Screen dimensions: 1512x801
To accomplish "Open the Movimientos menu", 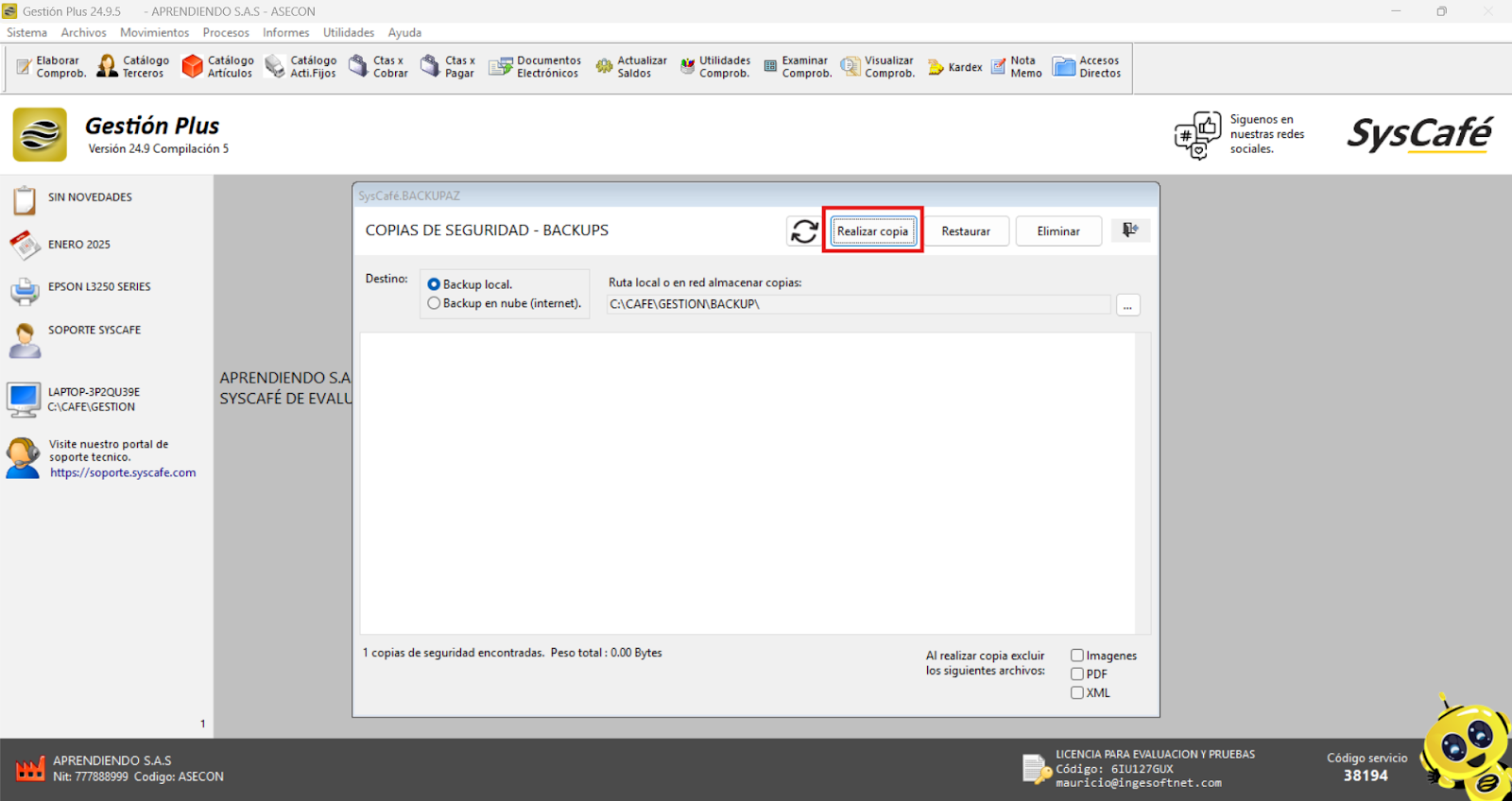I will [154, 32].
